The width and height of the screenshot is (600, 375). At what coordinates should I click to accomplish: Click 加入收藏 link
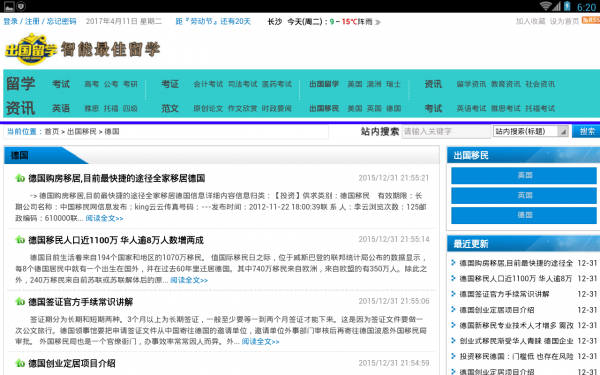(530, 21)
